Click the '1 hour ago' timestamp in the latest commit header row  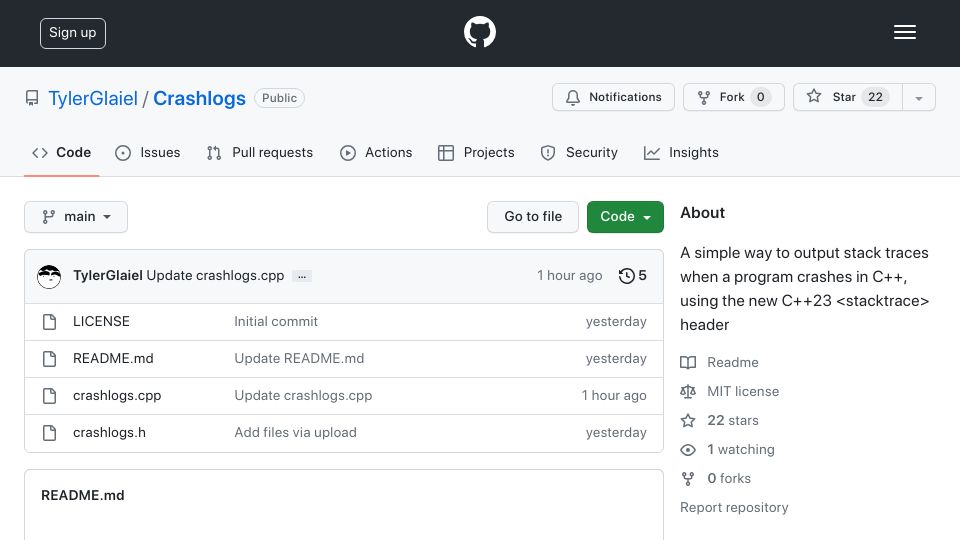coord(569,276)
